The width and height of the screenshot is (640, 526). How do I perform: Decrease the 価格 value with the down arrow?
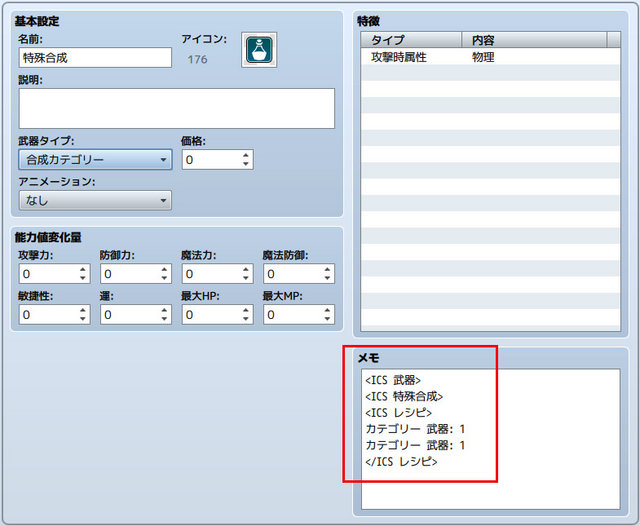point(246,164)
